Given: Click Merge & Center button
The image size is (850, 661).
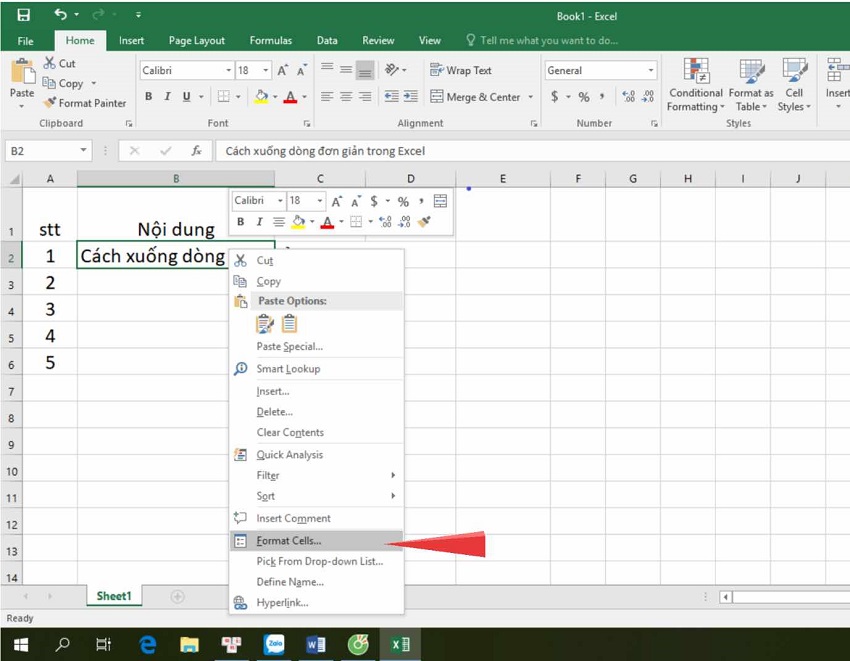Looking at the screenshot, I should coord(475,97).
